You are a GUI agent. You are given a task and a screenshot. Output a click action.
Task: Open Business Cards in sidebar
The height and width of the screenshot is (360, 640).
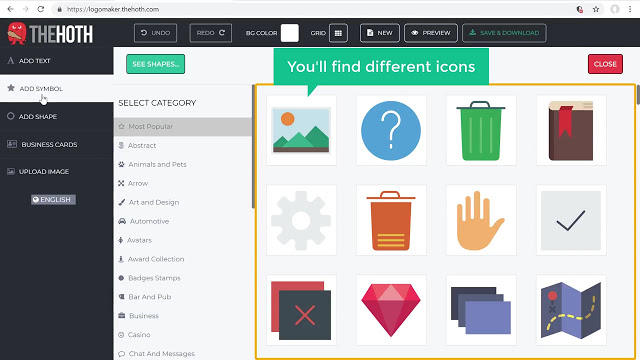tap(57, 144)
